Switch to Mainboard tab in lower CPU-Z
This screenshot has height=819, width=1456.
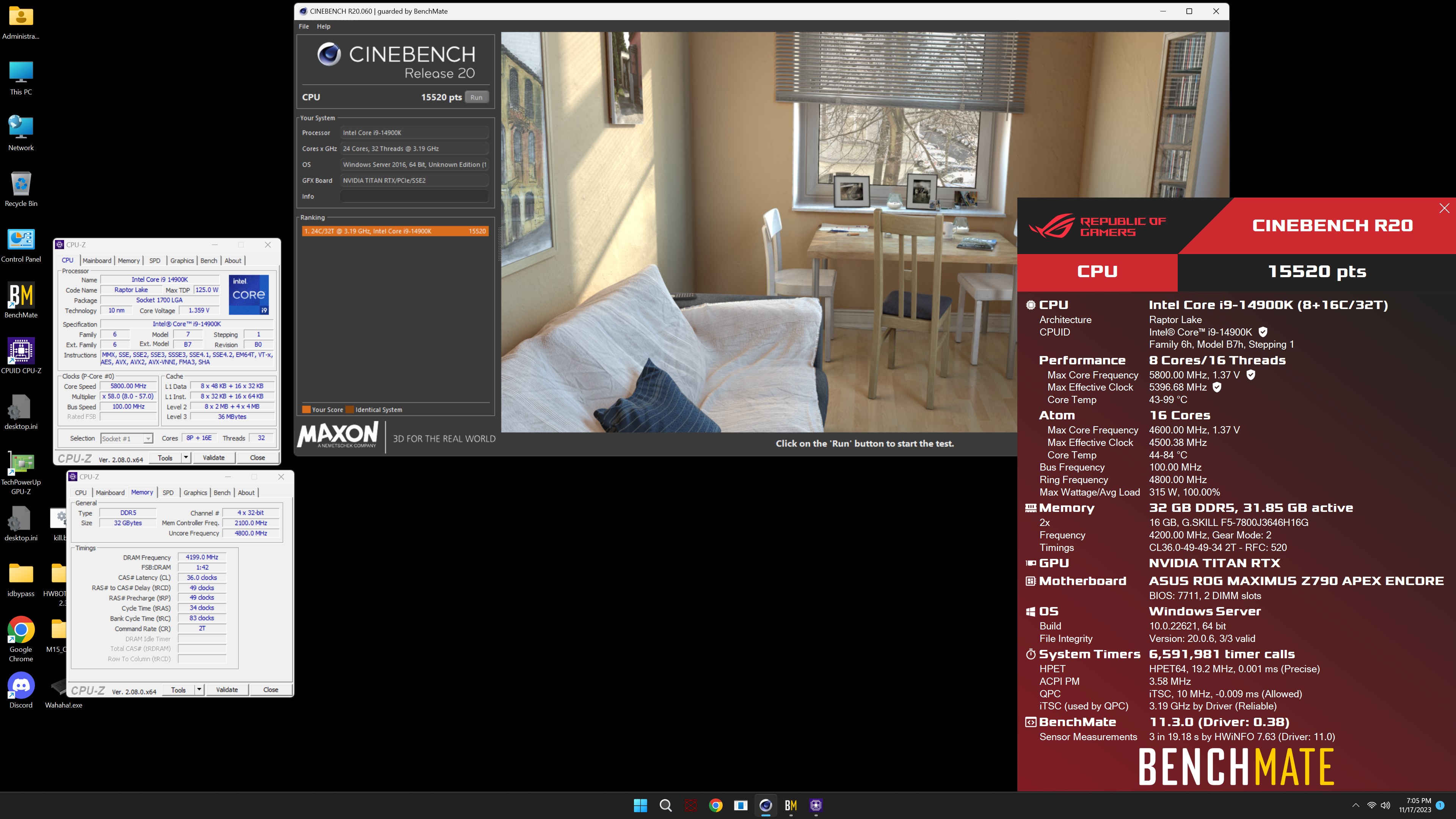tap(110, 493)
